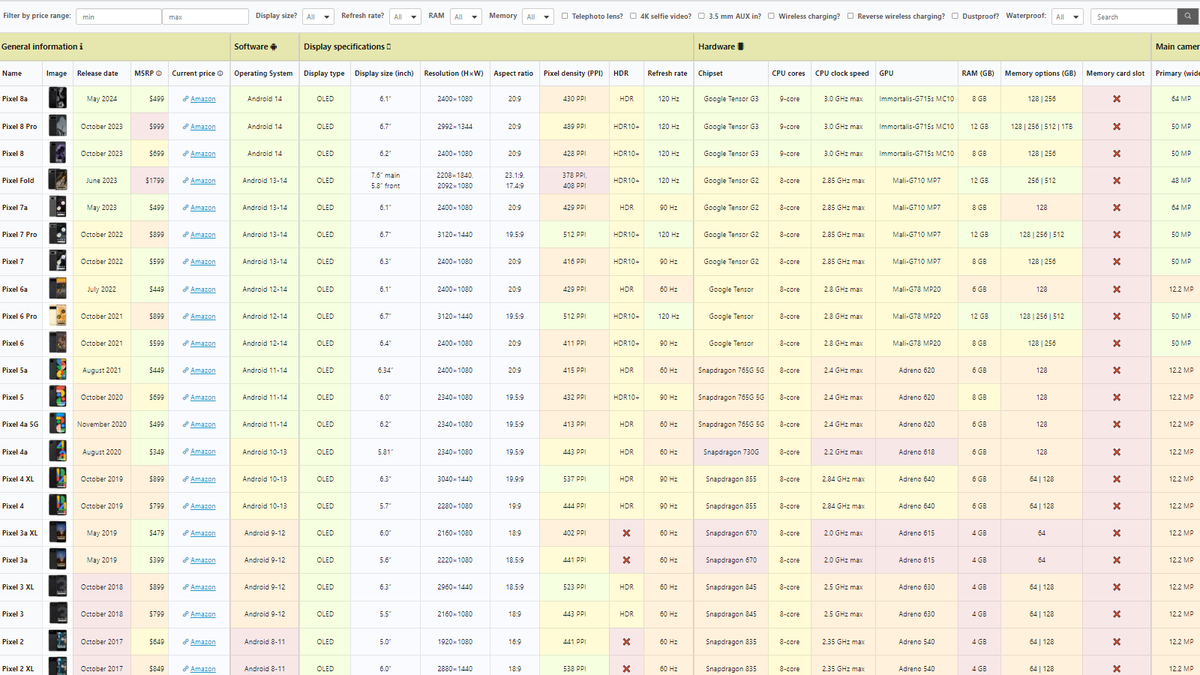The image size is (1200, 675).
Task: Open the Display size dropdown
Action: 318,17
